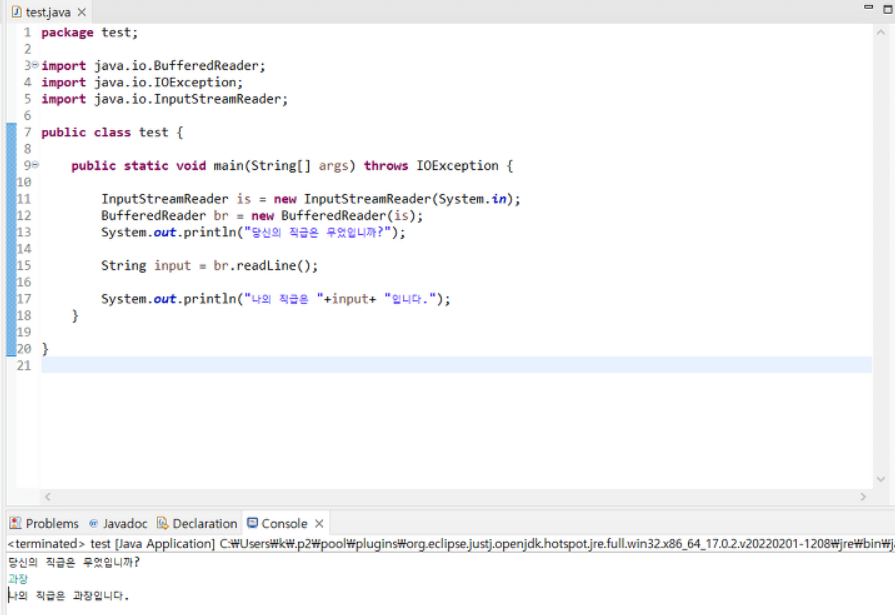Place cursor on 'package test;' line
895x615 pixels.
click(90, 33)
